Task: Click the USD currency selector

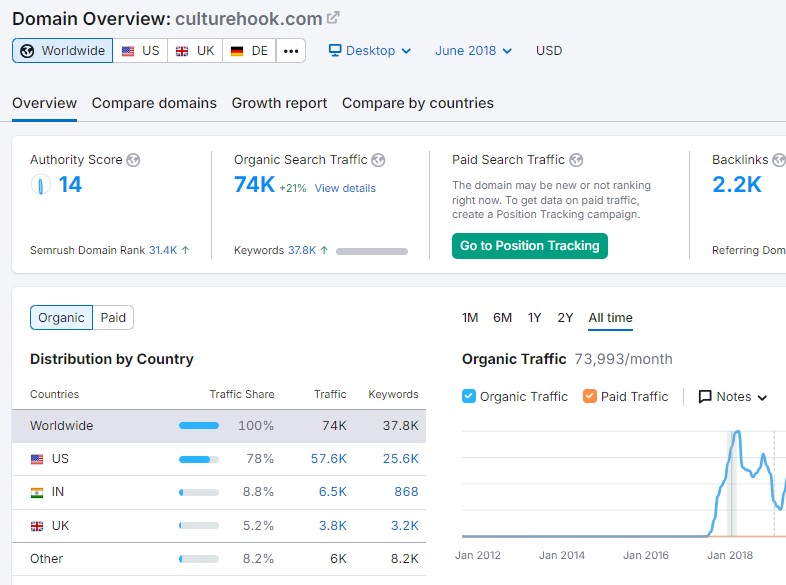Action: tap(549, 51)
